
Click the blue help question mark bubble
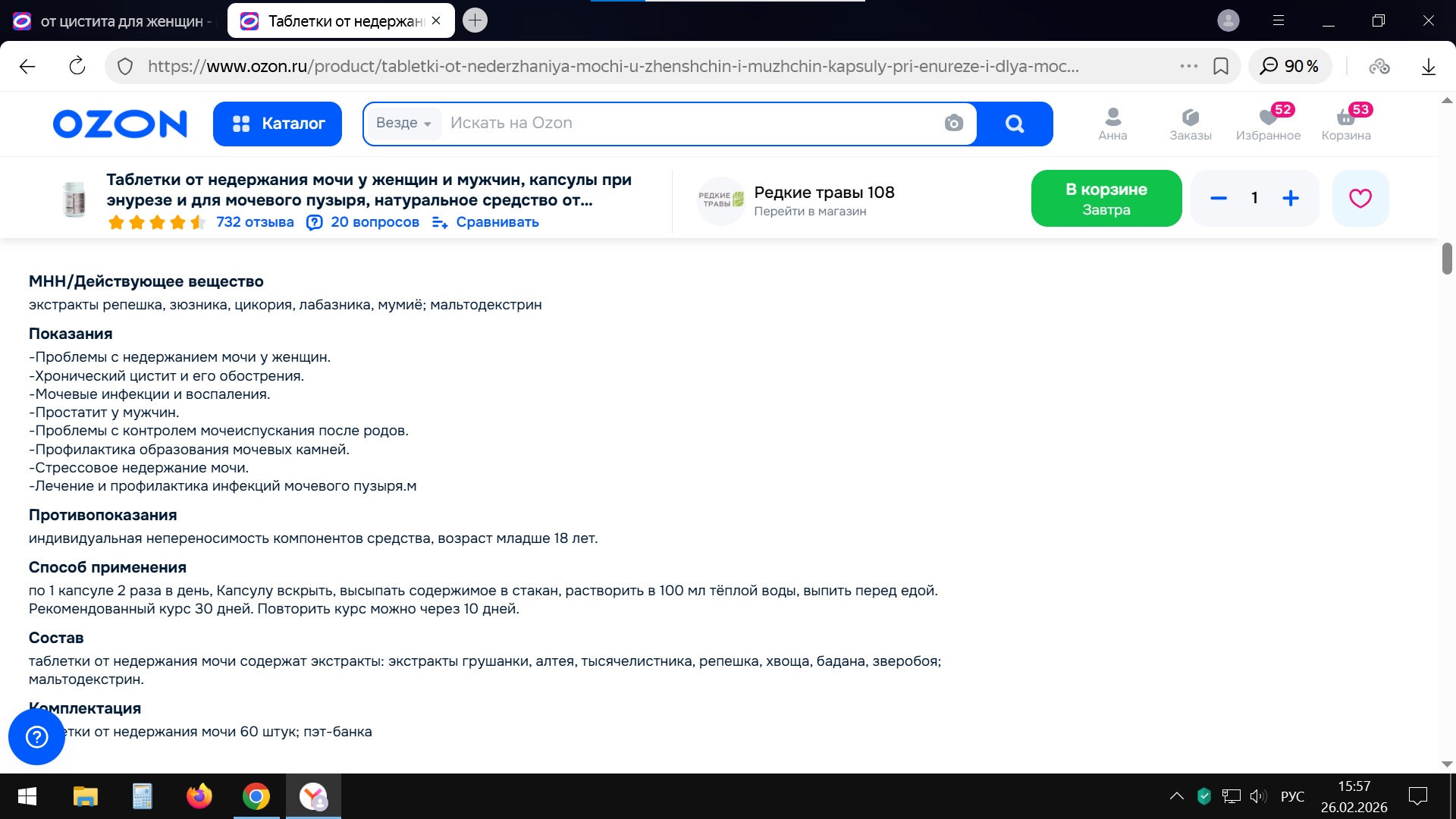click(36, 736)
